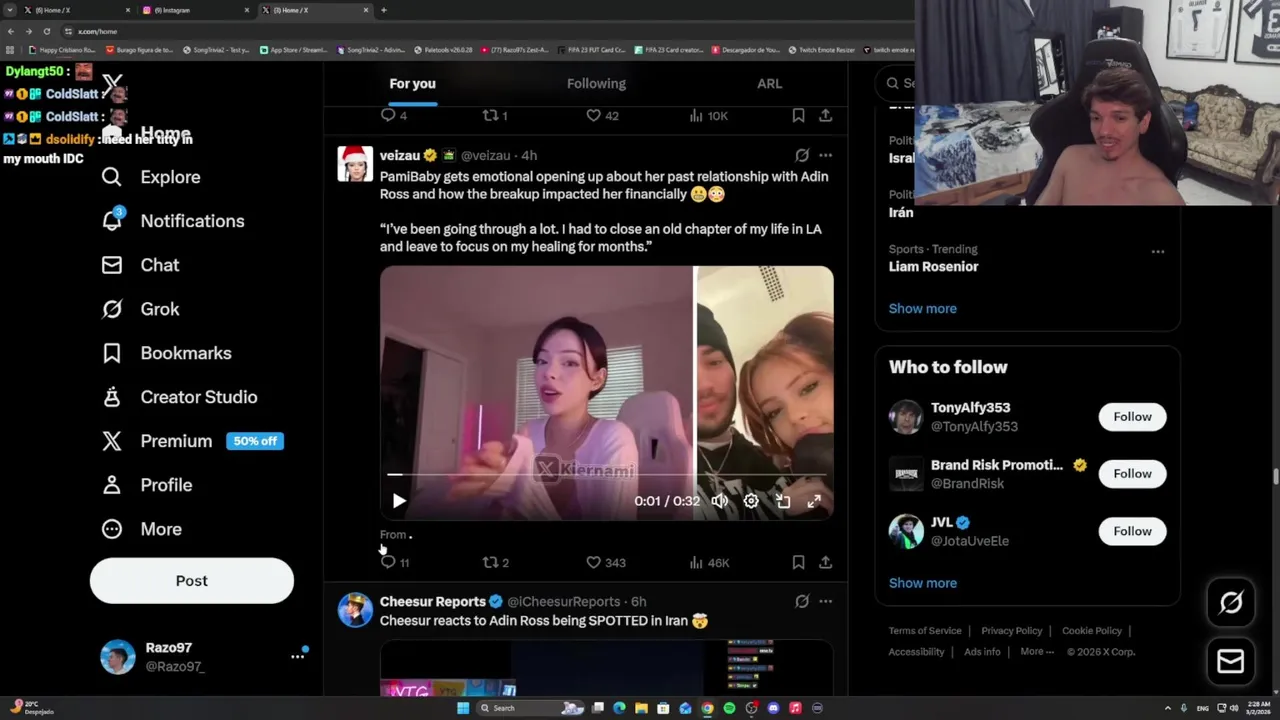Open veizau profile avatar
Viewport: 1280px width, 720px height.
tap(355, 164)
